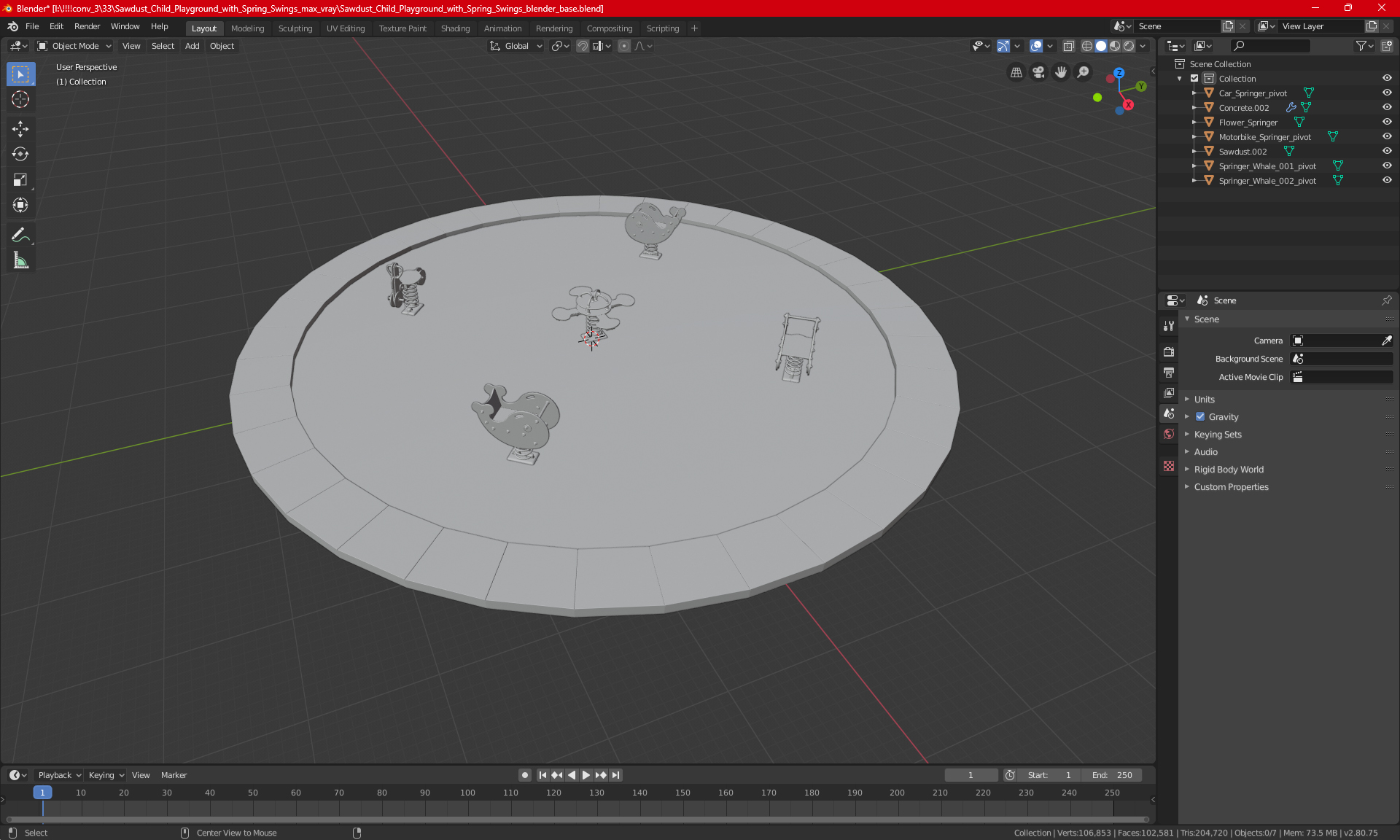
Task: Open World properties tab icon
Action: coord(1169,434)
